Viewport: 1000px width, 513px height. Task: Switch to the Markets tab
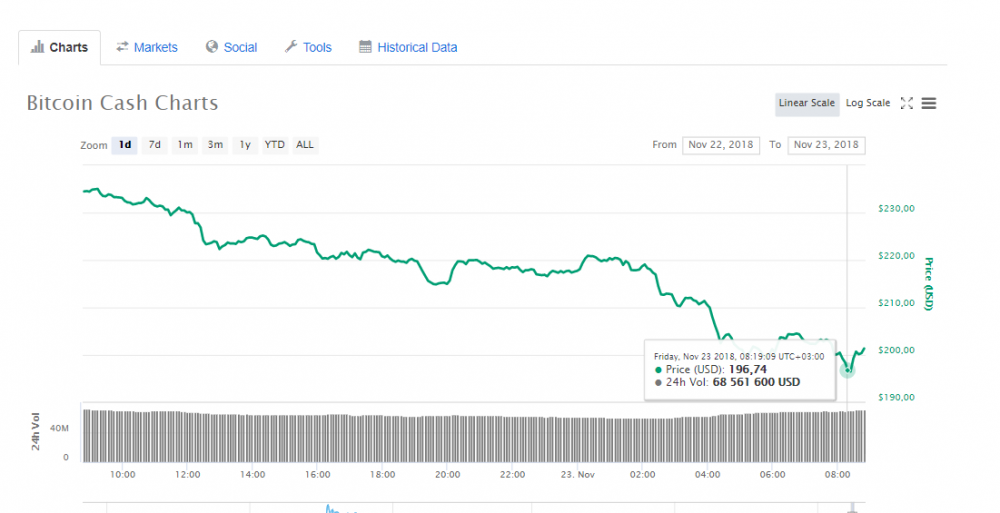tap(147, 47)
